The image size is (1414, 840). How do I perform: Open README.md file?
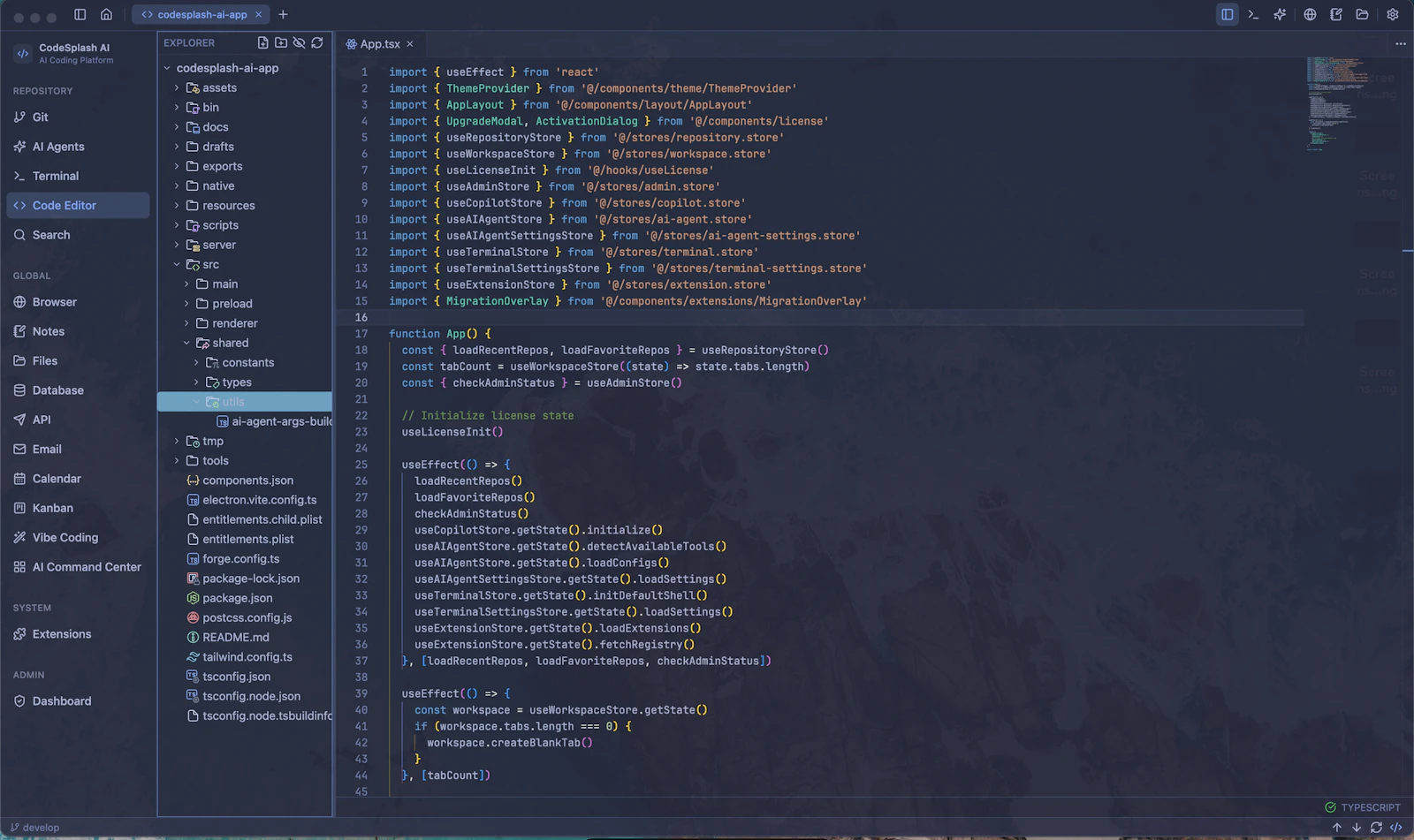coord(246,637)
